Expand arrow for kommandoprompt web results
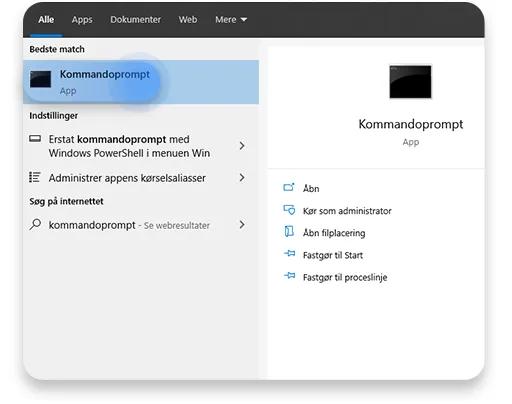The height and width of the screenshot is (404, 512). coord(242,225)
